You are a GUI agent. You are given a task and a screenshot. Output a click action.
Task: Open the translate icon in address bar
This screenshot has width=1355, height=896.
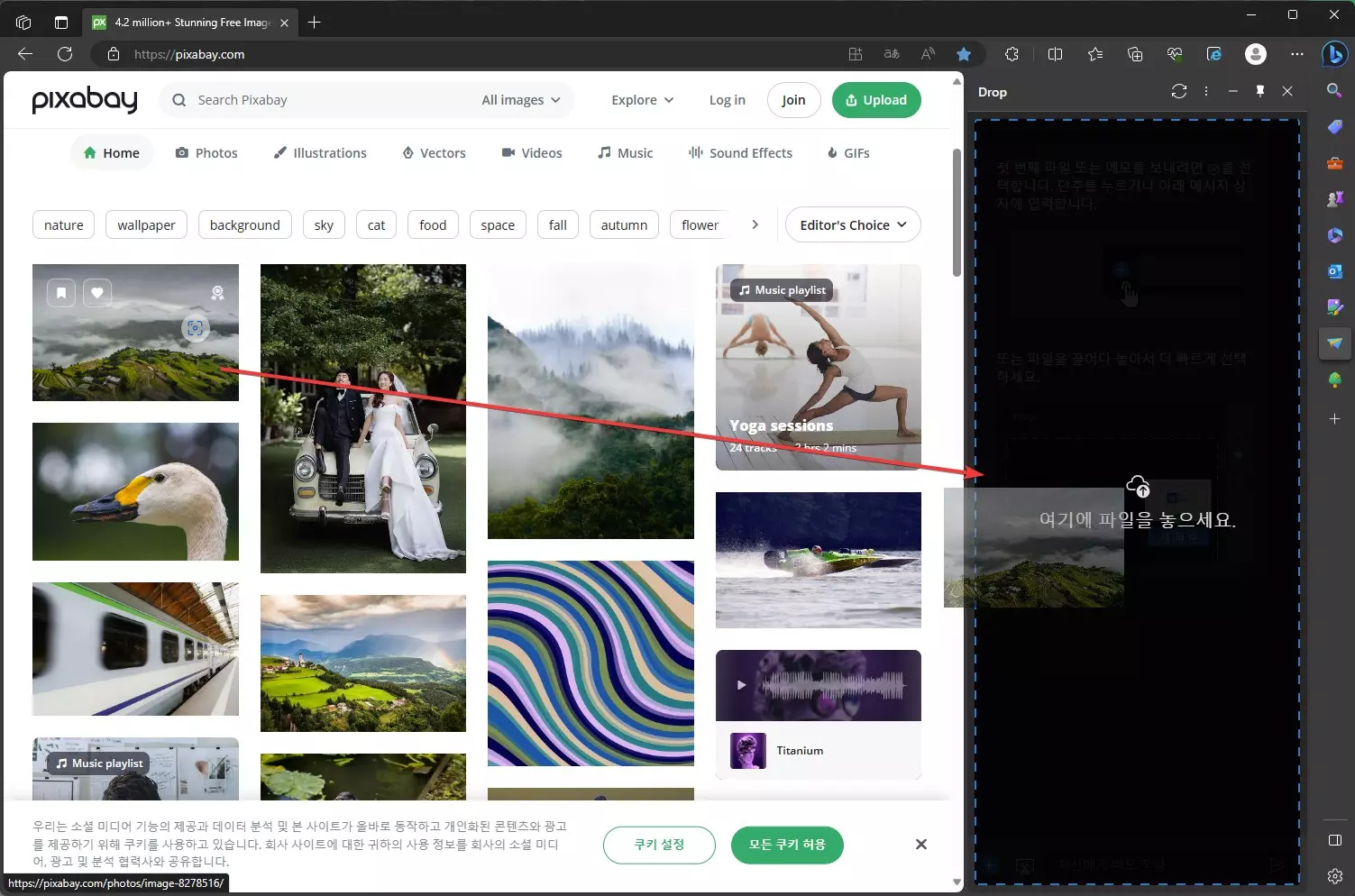pyautogui.click(x=892, y=54)
